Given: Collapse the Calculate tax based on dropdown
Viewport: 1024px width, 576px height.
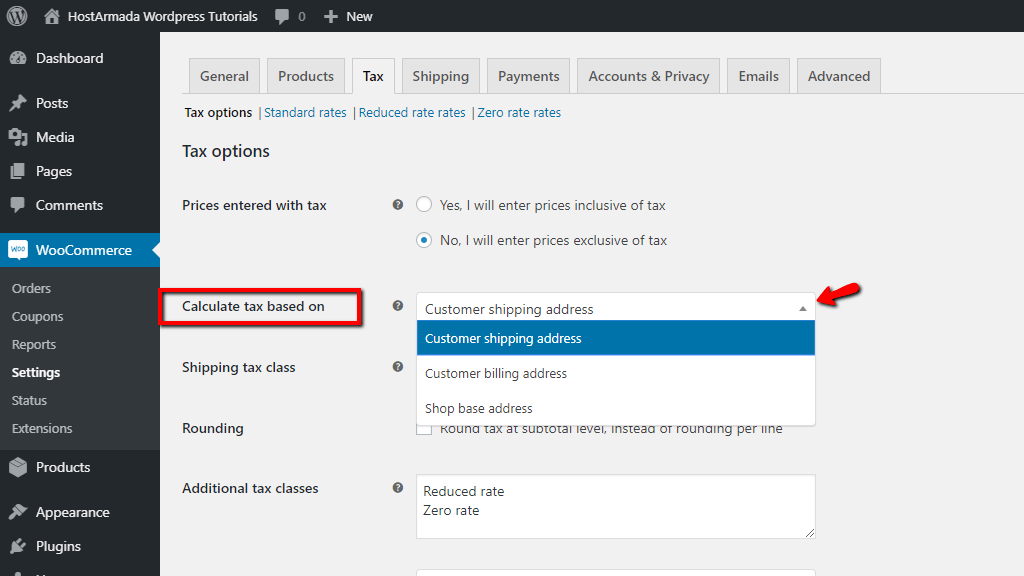Looking at the screenshot, I should tap(615, 308).
